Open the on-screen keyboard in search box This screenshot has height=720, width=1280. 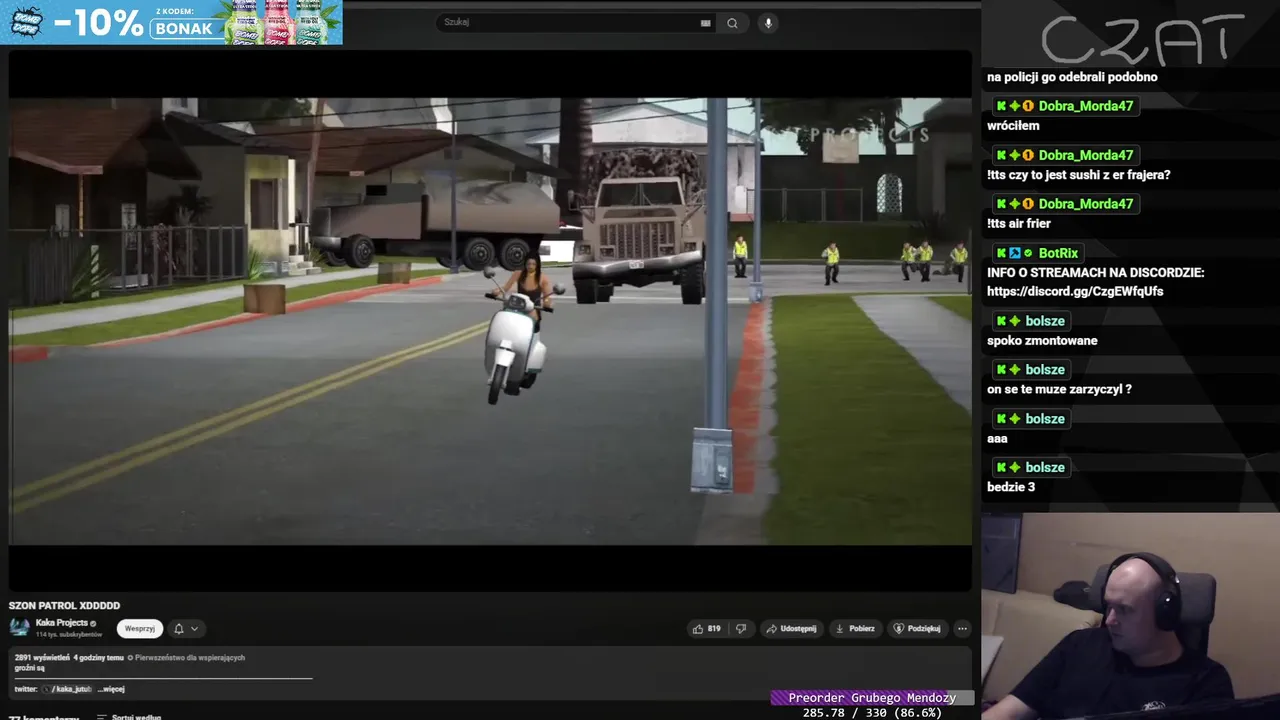pos(706,23)
